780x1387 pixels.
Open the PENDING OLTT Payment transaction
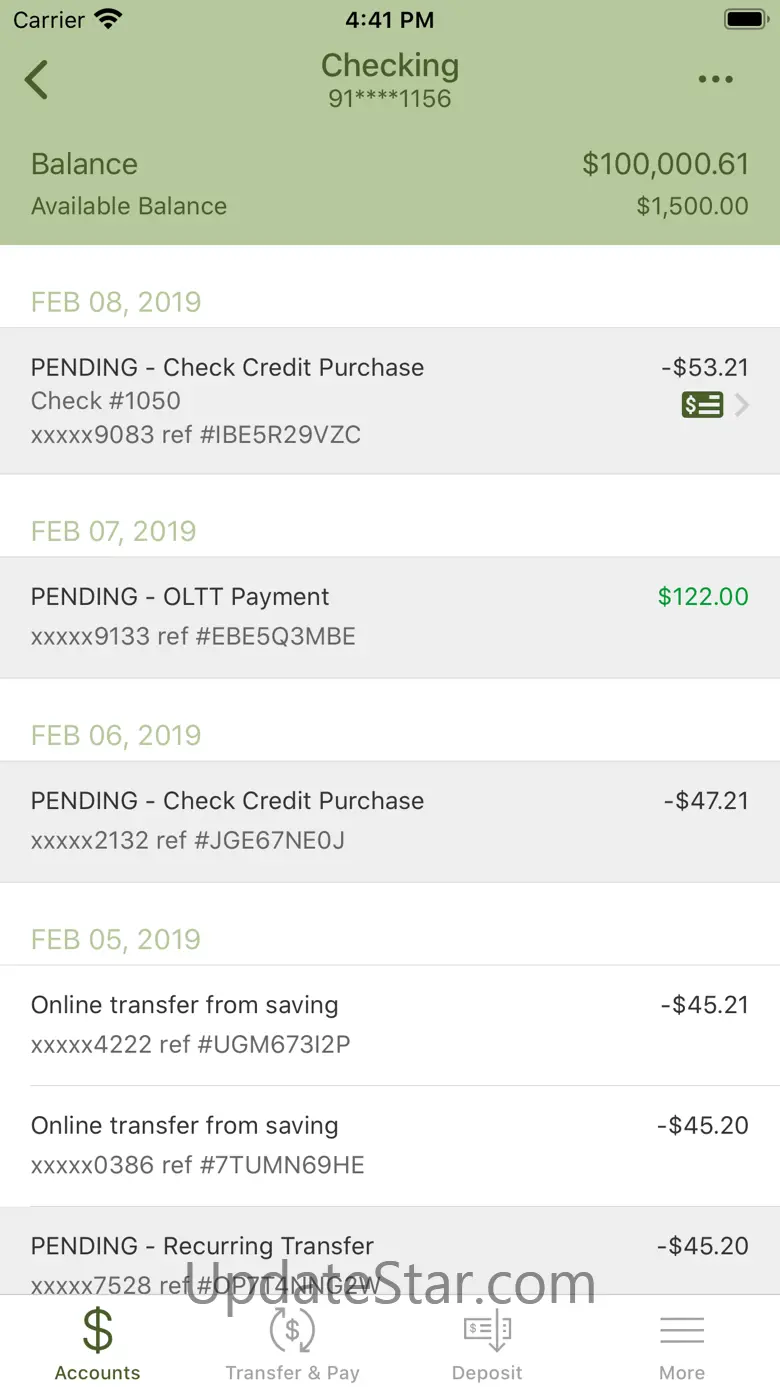390,617
